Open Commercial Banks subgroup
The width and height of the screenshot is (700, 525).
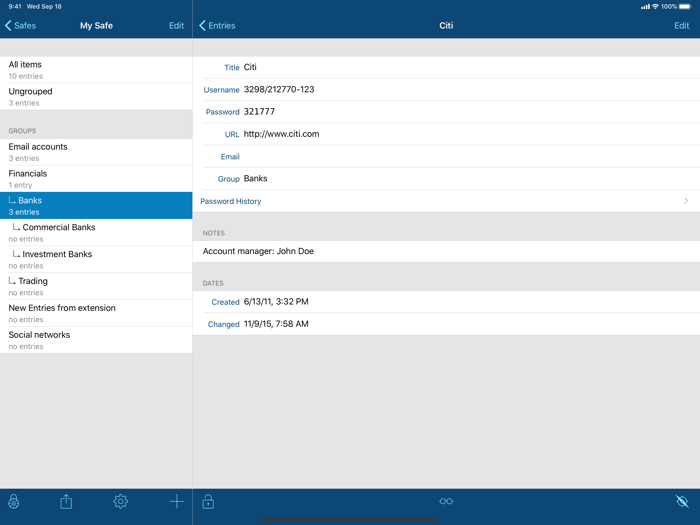(x=96, y=232)
